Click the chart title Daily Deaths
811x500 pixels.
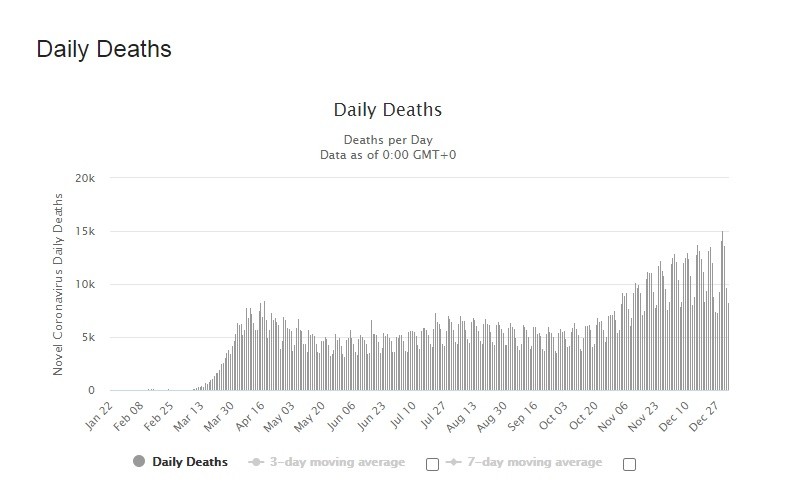pos(386,109)
